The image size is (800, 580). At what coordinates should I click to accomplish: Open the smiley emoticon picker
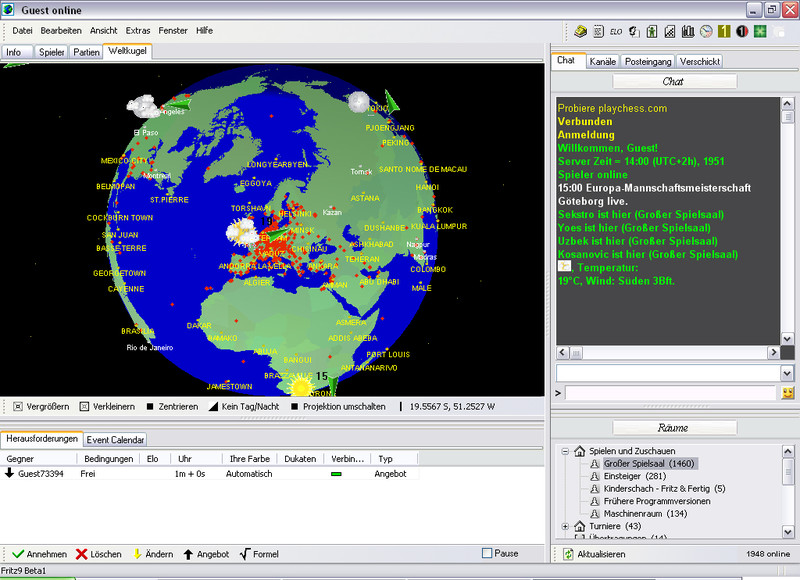coord(788,393)
